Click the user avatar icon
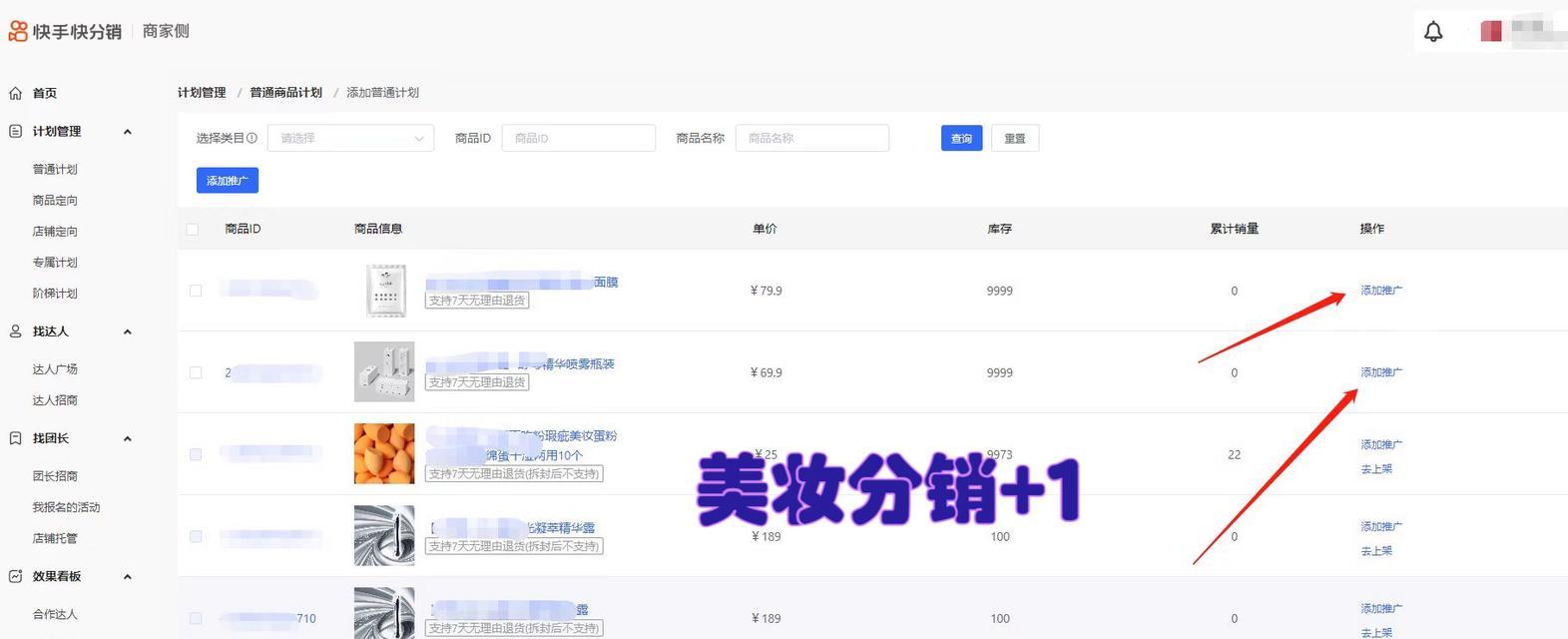This screenshot has height=639, width=1568. tap(1491, 31)
